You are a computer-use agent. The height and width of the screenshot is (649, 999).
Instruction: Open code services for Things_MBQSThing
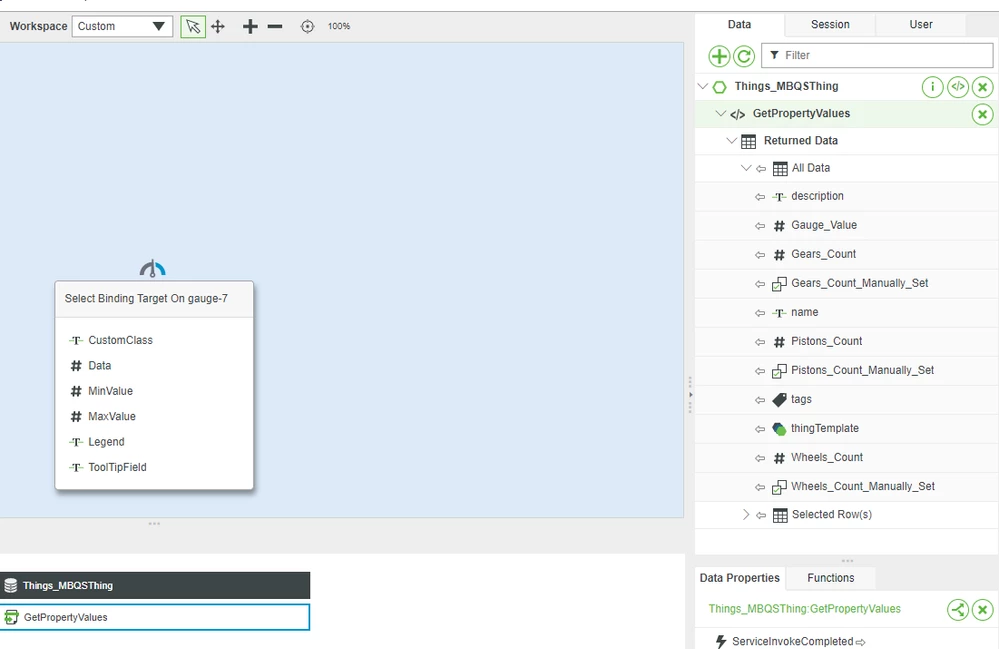tap(958, 87)
